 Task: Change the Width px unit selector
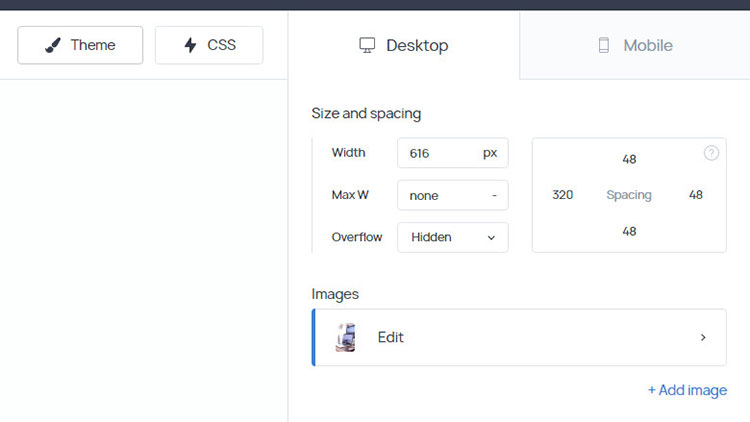[x=490, y=153]
